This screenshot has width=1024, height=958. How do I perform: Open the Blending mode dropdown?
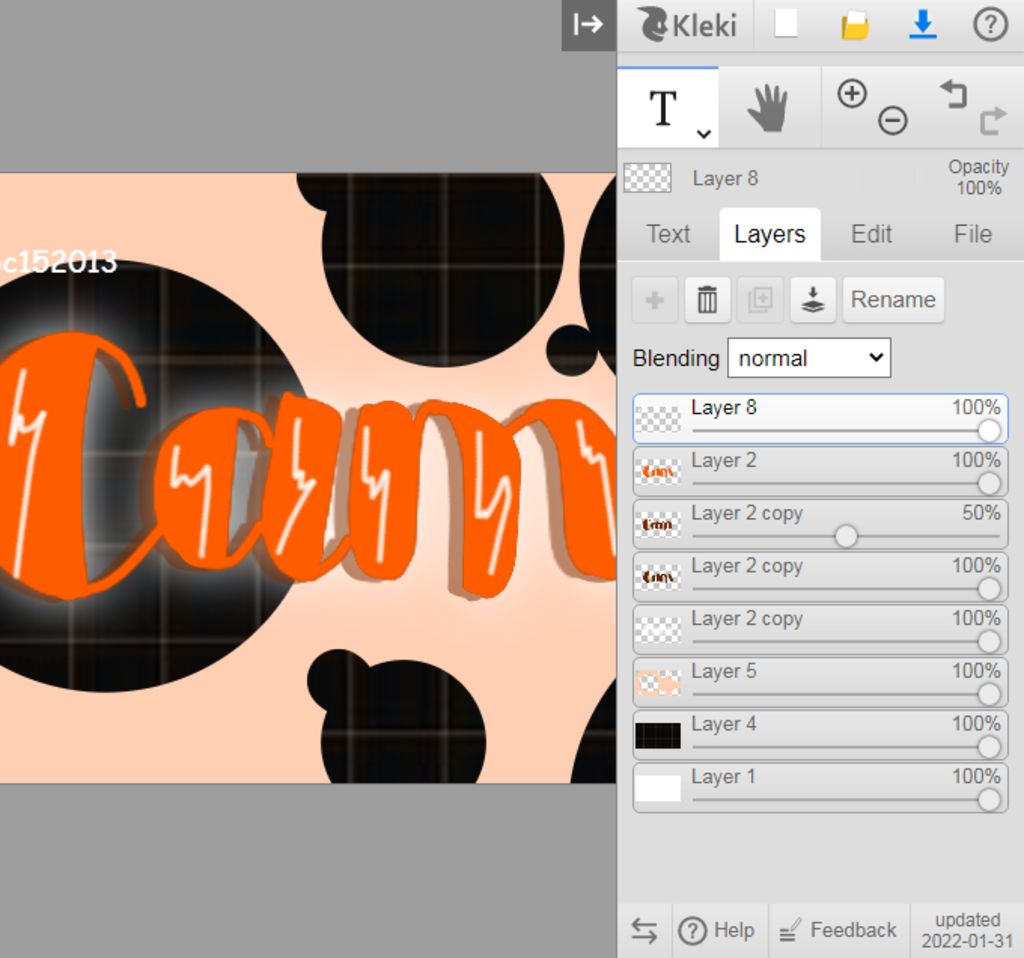click(809, 358)
